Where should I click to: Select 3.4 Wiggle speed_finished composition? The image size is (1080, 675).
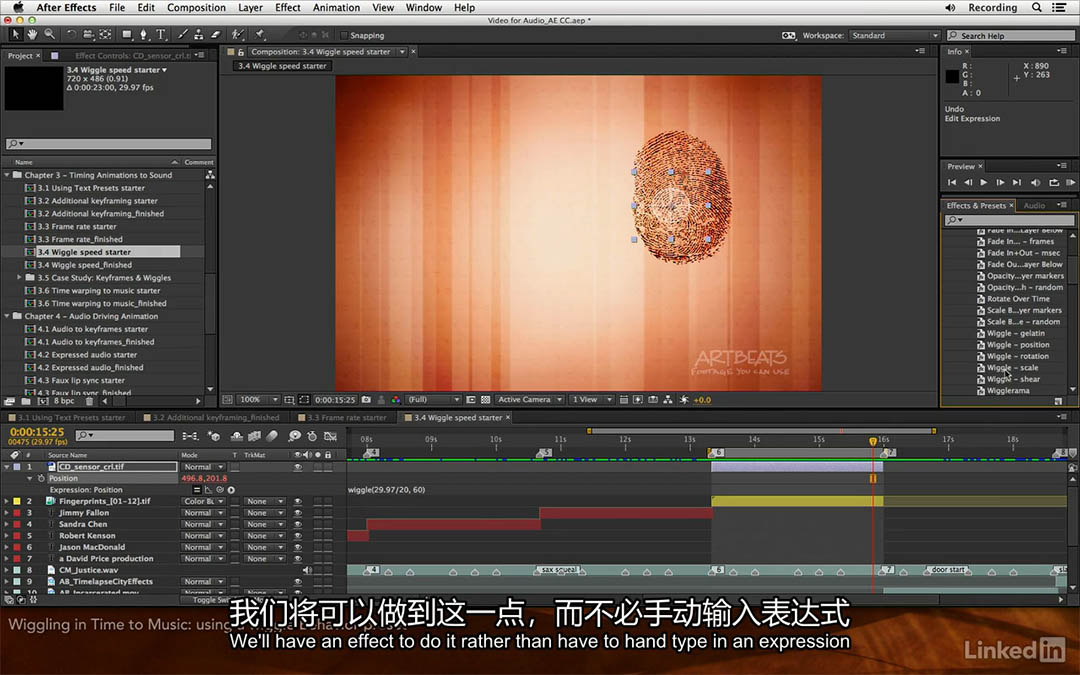pos(85,265)
